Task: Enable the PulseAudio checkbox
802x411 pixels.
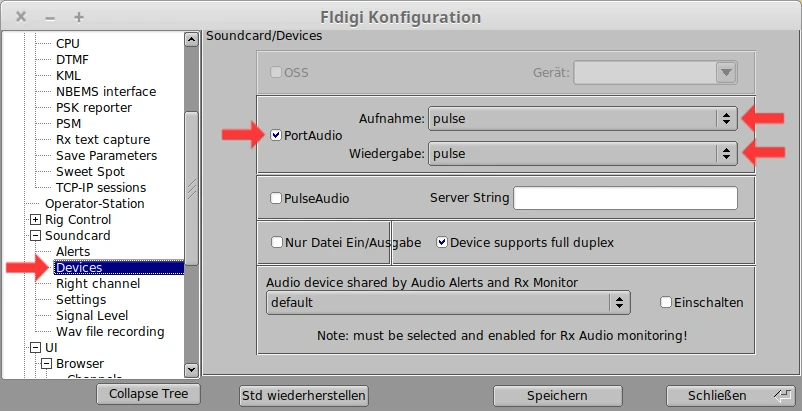Action: (276, 198)
